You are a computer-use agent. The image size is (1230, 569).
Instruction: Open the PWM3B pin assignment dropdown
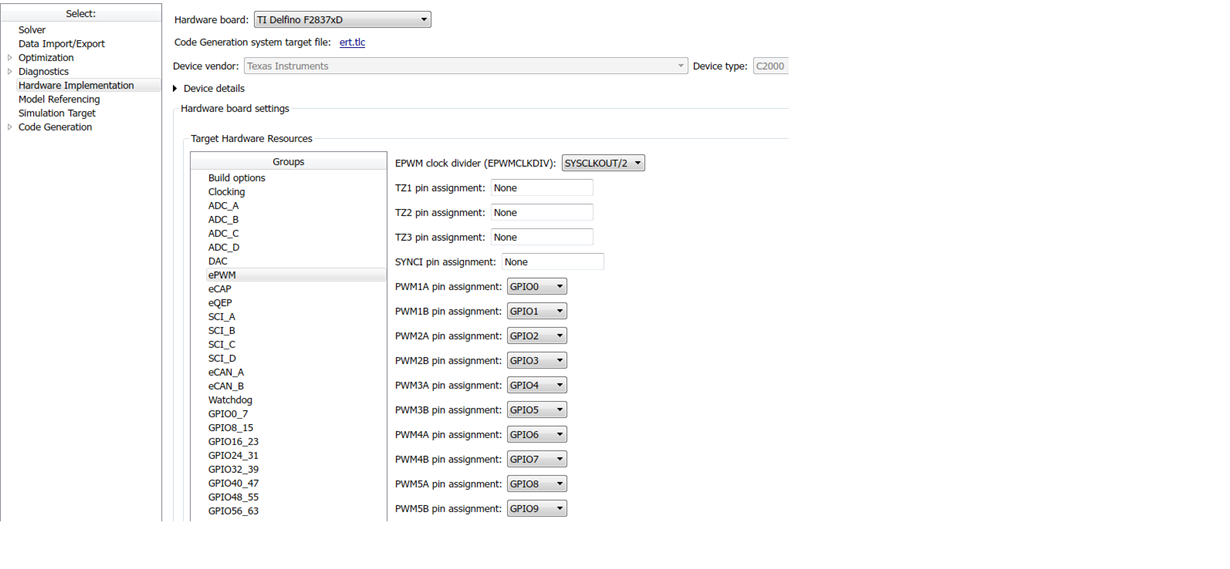pyautogui.click(x=537, y=410)
